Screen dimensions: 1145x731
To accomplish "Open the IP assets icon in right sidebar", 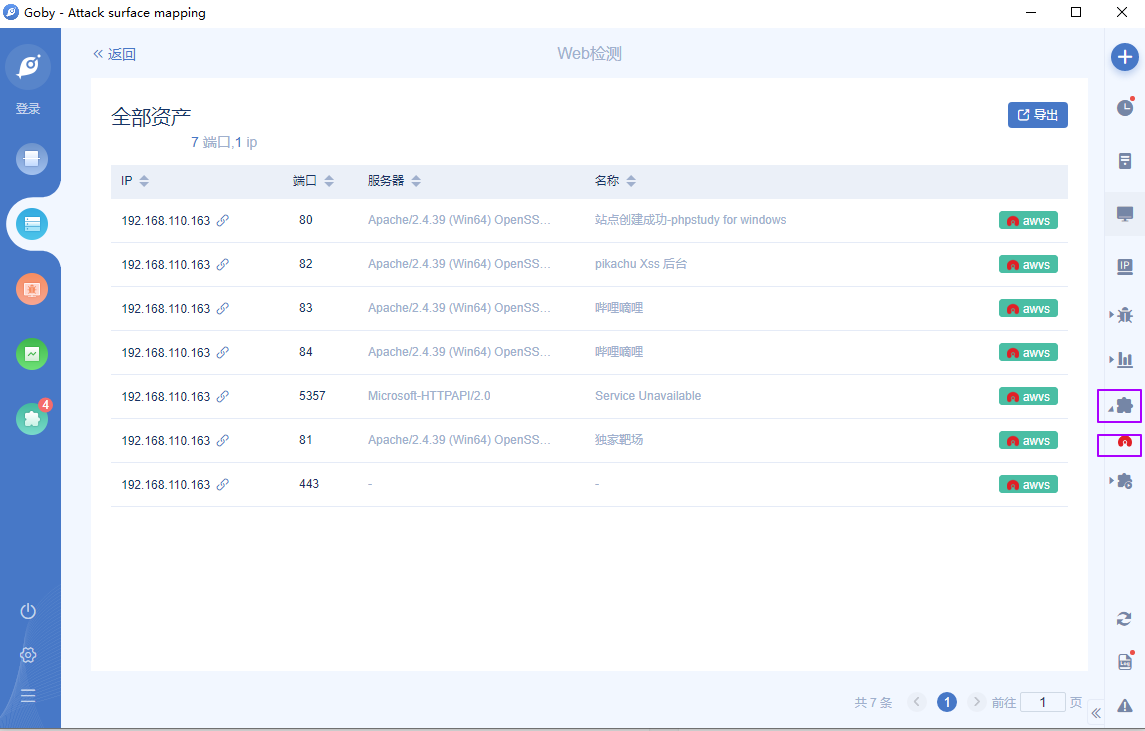I will tap(1125, 267).
